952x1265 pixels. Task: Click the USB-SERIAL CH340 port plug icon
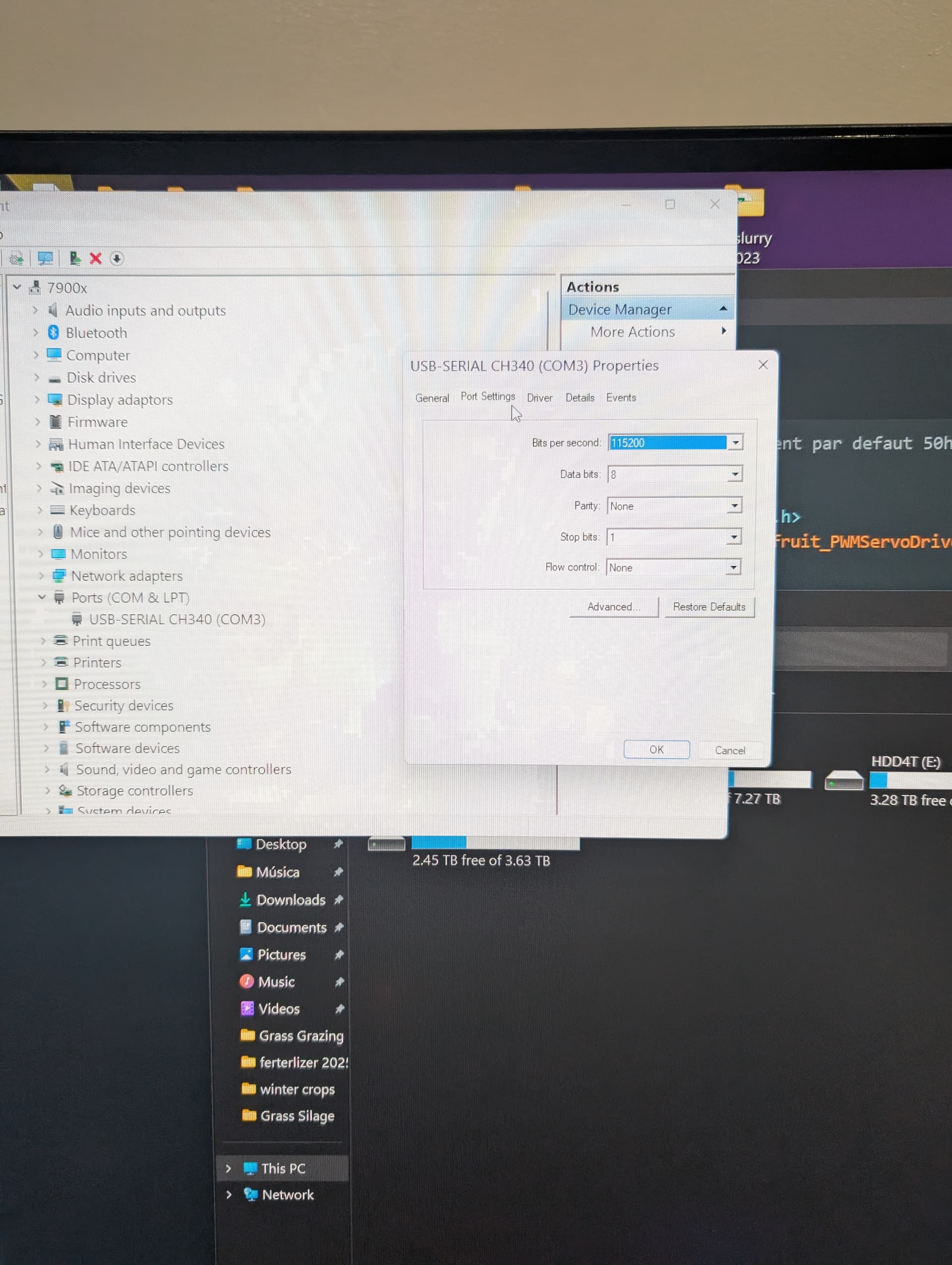(76, 619)
